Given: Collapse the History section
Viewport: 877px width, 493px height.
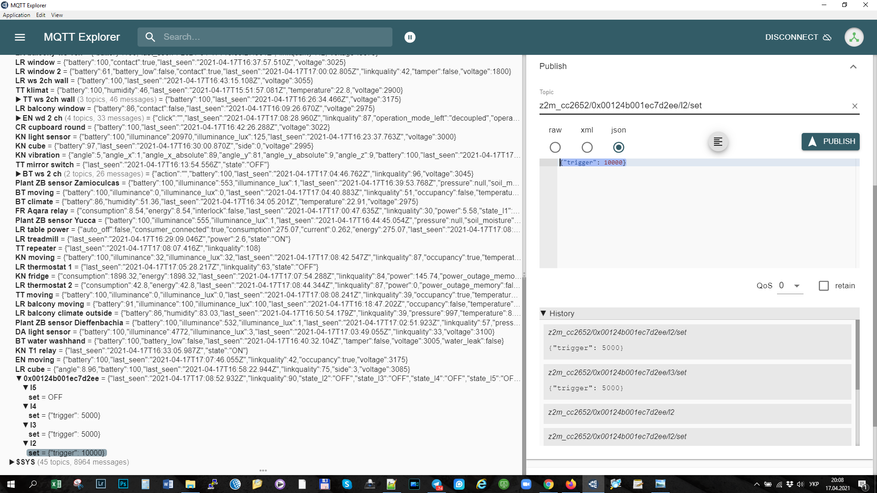Looking at the screenshot, I should coord(544,314).
